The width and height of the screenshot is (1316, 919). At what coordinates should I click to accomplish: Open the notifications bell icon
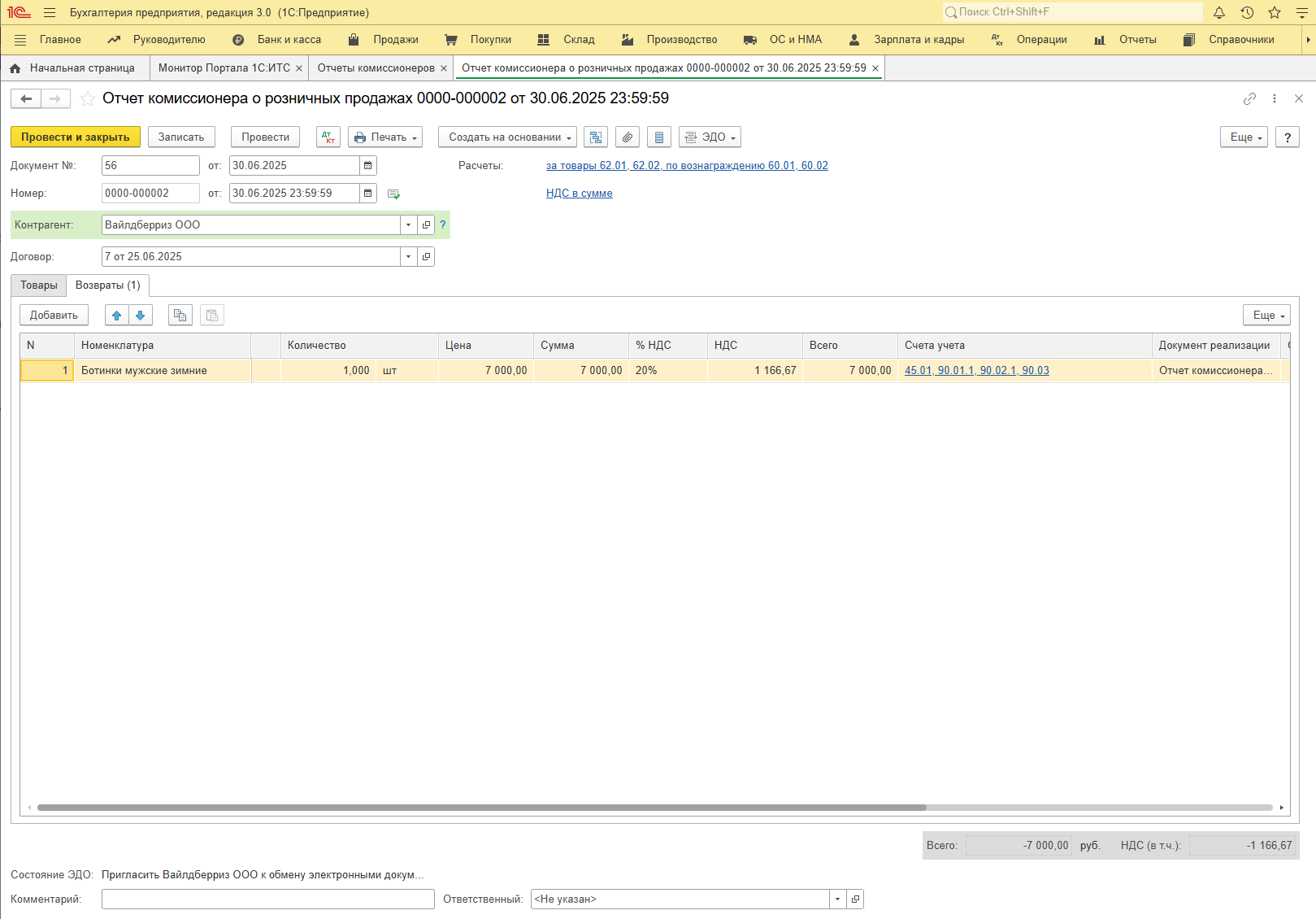click(x=1219, y=12)
